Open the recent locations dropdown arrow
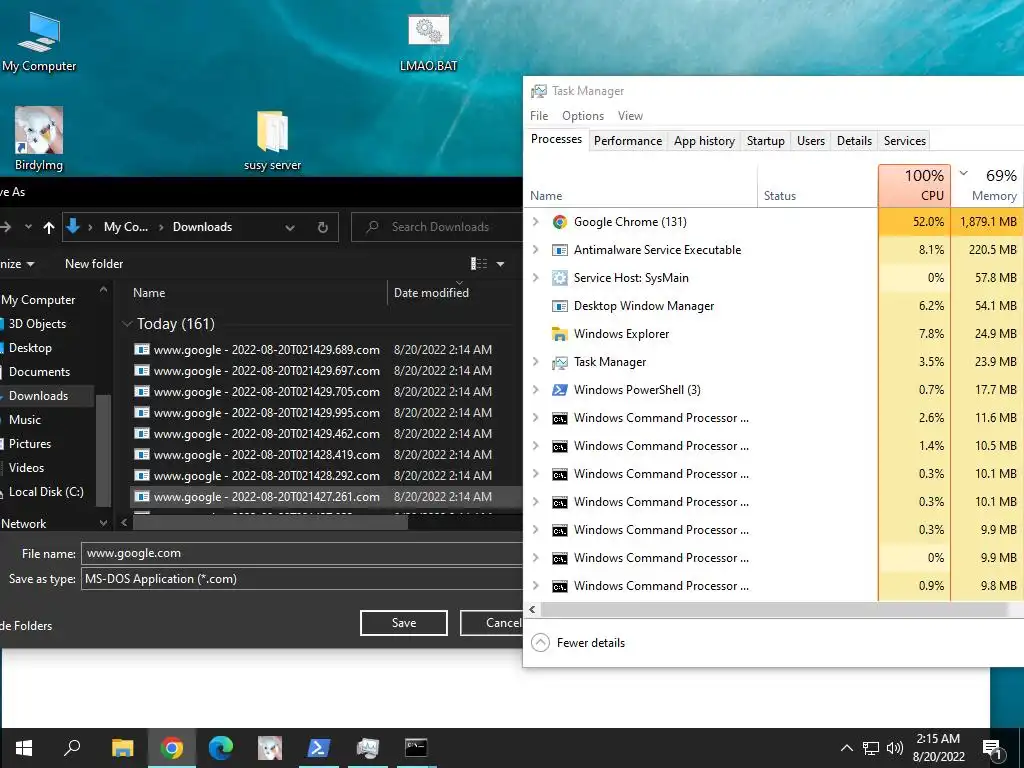Viewport: 1024px width, 768px height. coord(28,227)
